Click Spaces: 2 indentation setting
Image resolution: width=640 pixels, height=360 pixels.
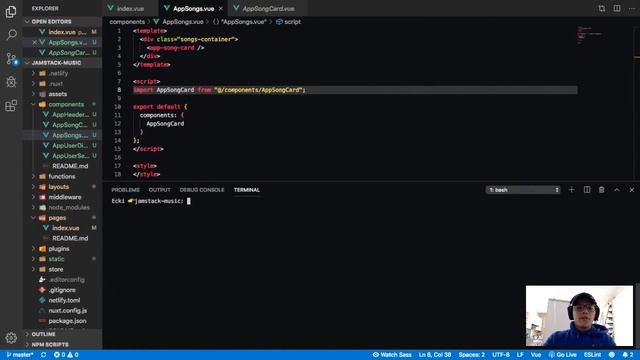click(x=471, y=355)
